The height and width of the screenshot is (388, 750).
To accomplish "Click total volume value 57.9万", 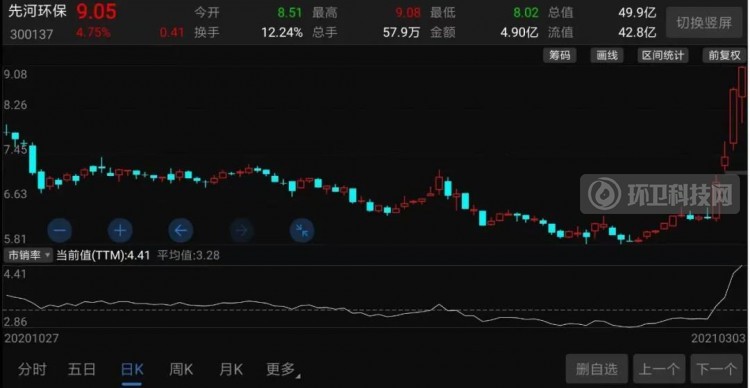I will [x=401, y=33].
